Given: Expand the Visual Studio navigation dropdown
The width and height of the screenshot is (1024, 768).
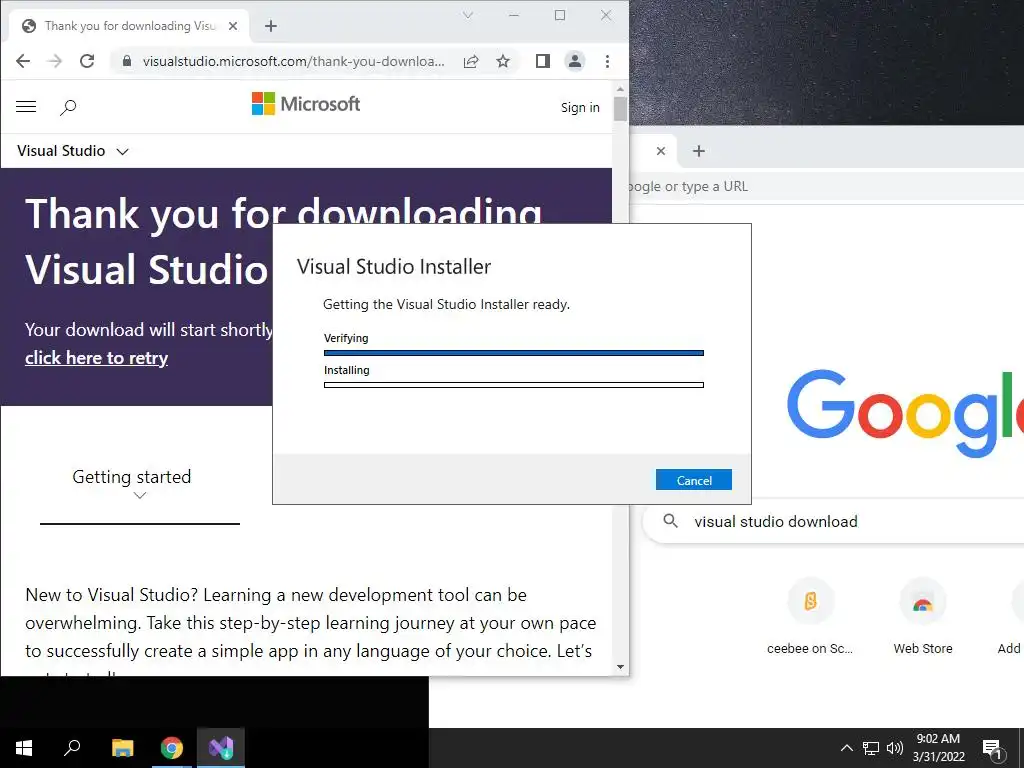Looking at the screenshot, I should 72,151.
